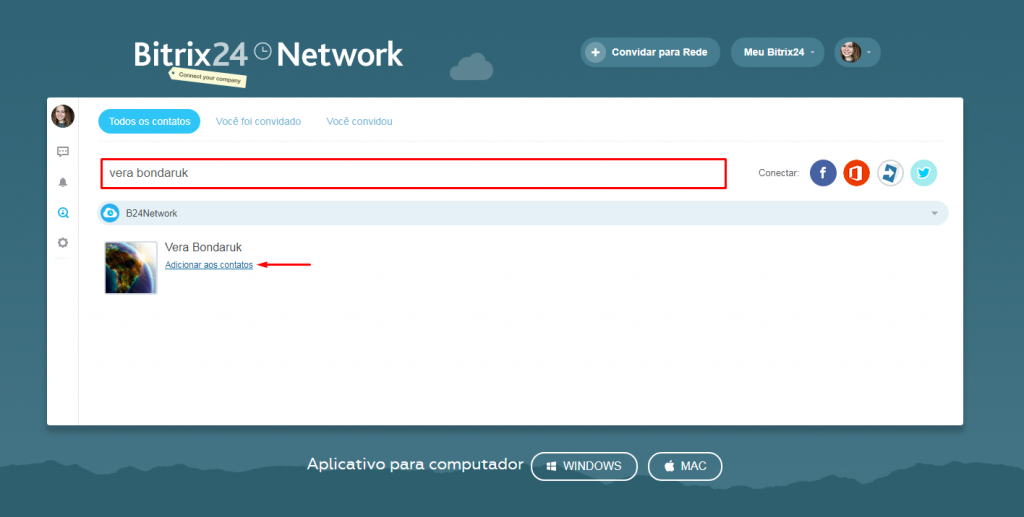This screenshot has height=517, width=1024.
Task: Click the B24Network cloud icon
Action: click(x=110, y=213)
